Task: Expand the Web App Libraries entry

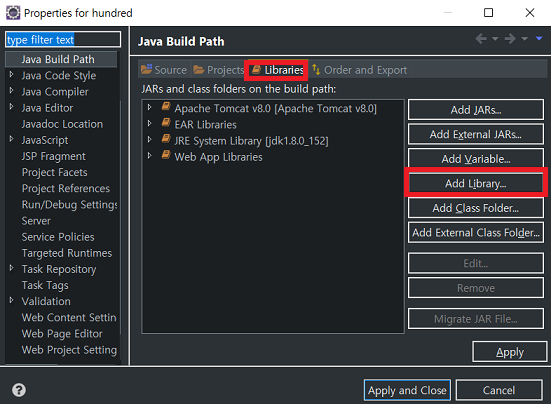Action: click(x=150, y=156)
